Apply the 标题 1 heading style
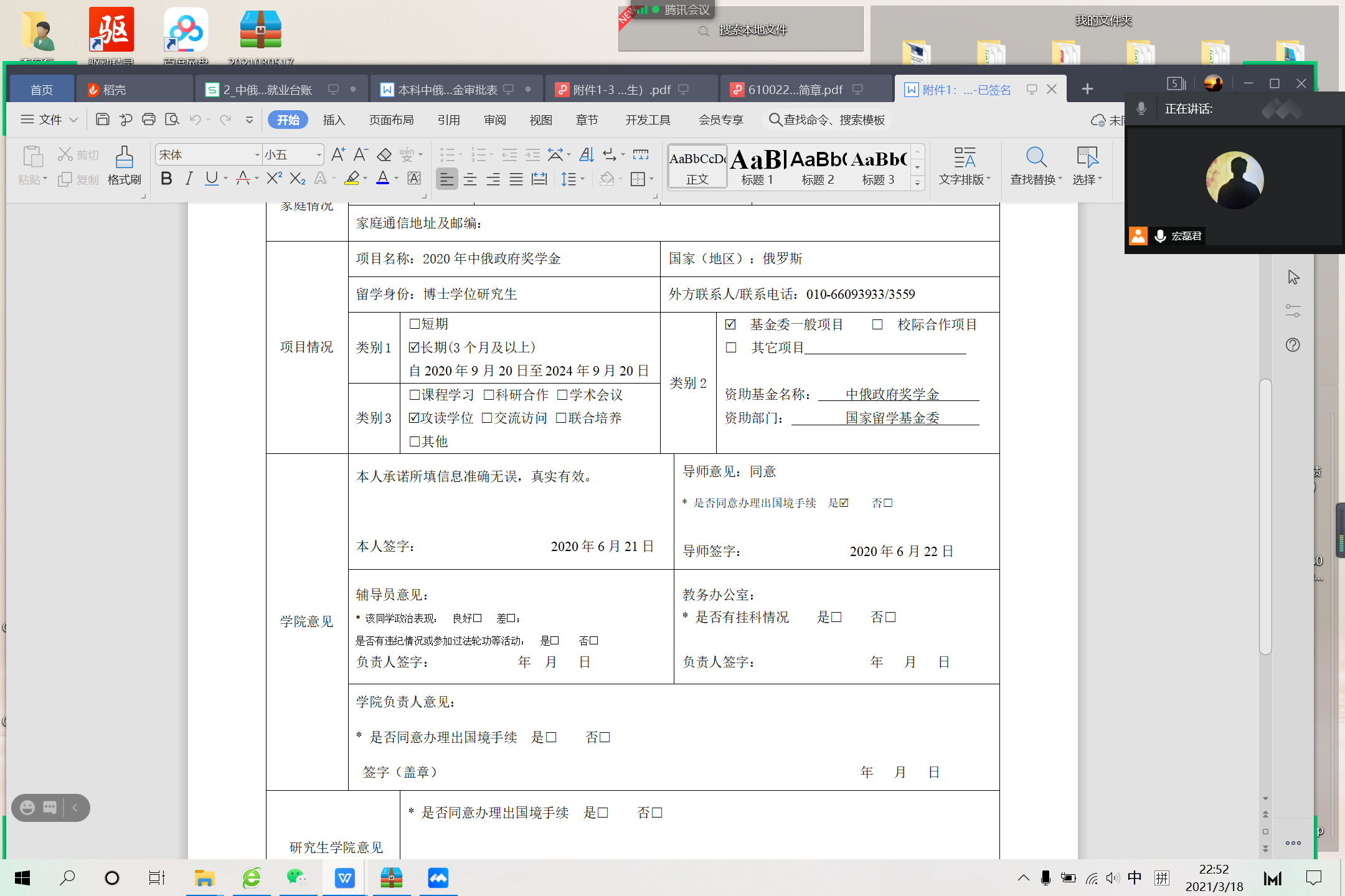1345x896 pixels. tap(757, 167)
